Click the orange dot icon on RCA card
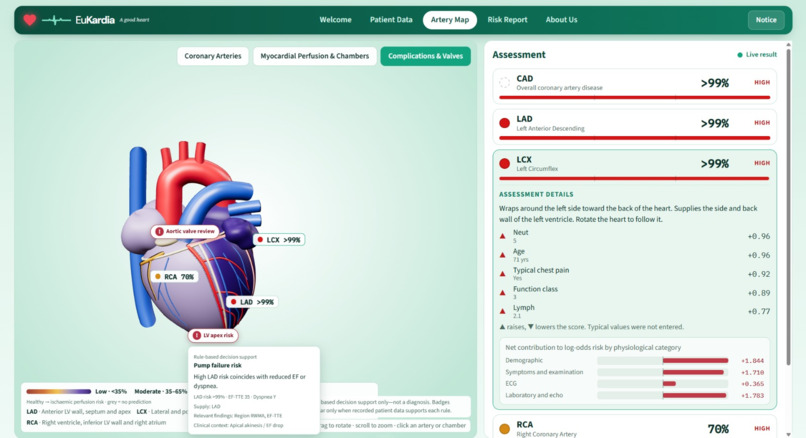 point(504,428)
